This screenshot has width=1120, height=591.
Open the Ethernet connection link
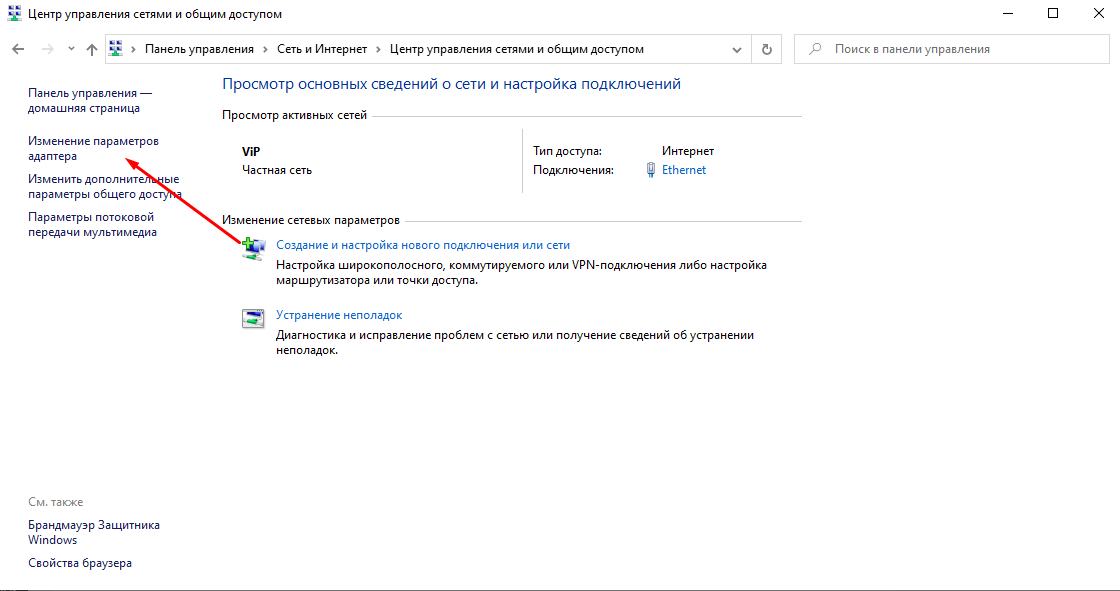click(684, 170)
